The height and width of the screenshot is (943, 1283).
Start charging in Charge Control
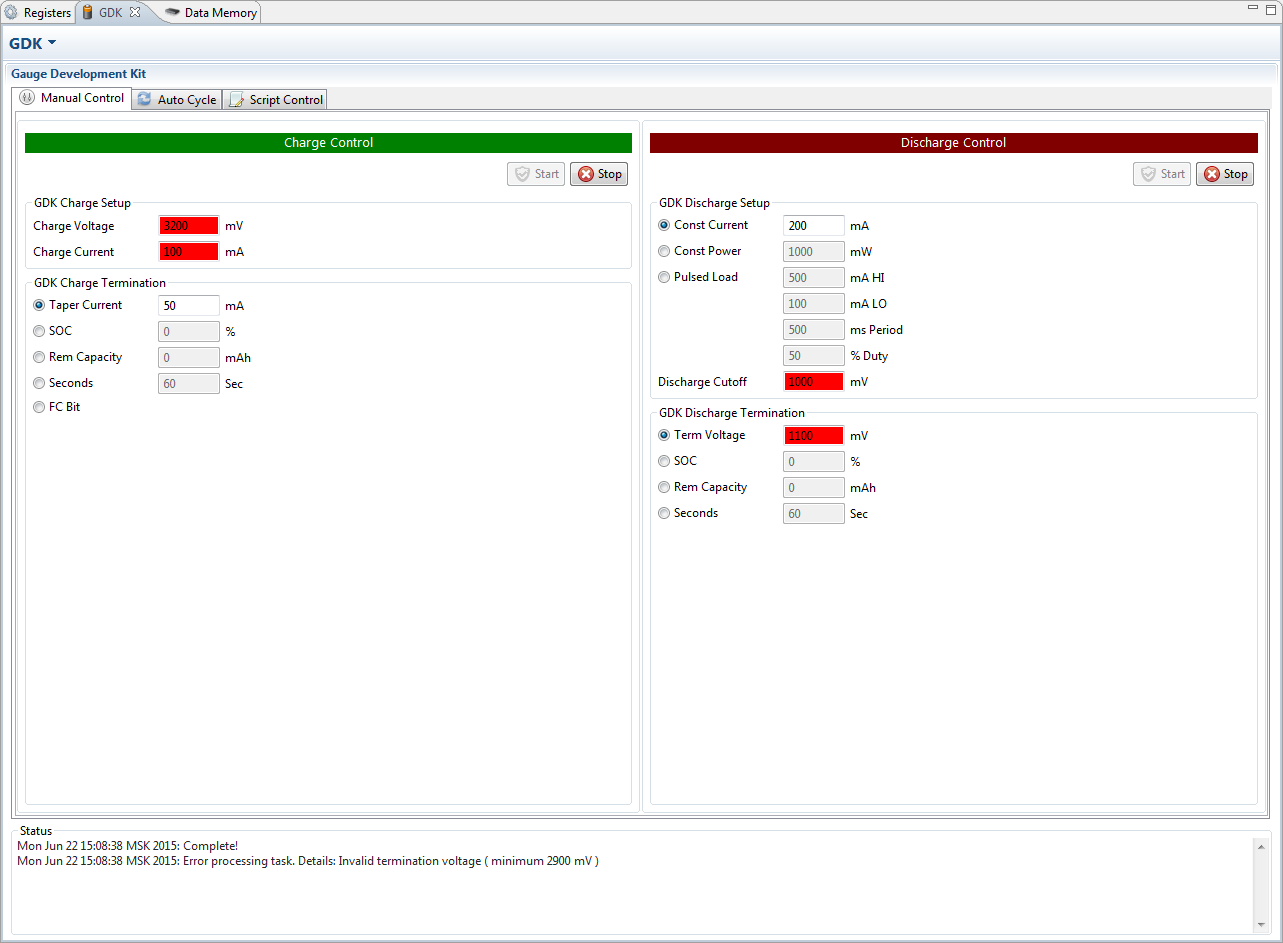coord(536,174)
